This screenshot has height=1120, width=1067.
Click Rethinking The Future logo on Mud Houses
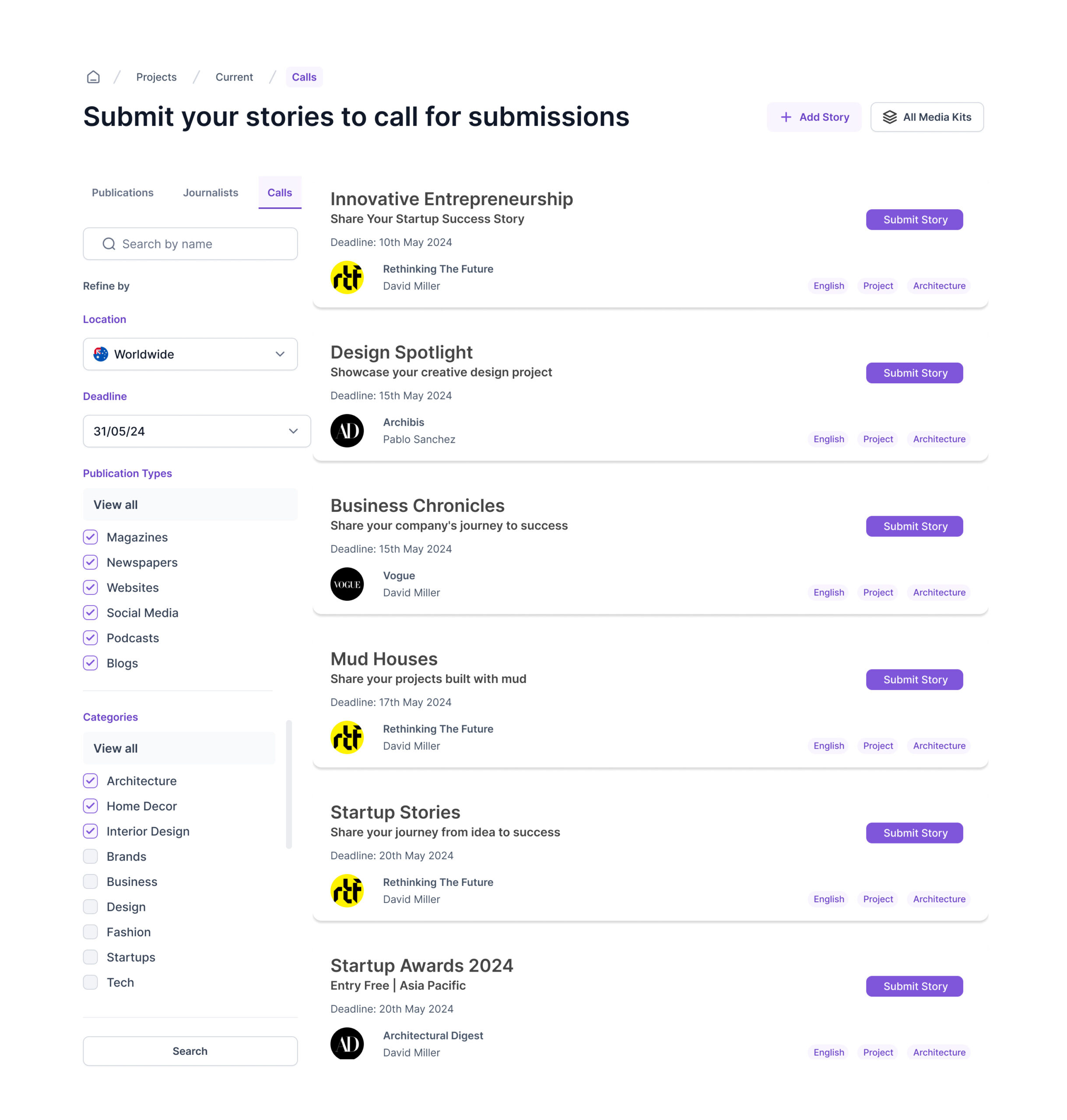(x=347, y=737)
